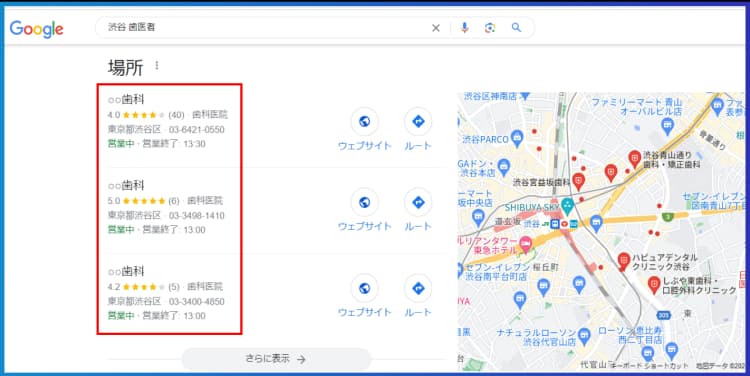
Task: Open the ○○歯科 listing rated 5.0
Action: [x=126, y=185]
